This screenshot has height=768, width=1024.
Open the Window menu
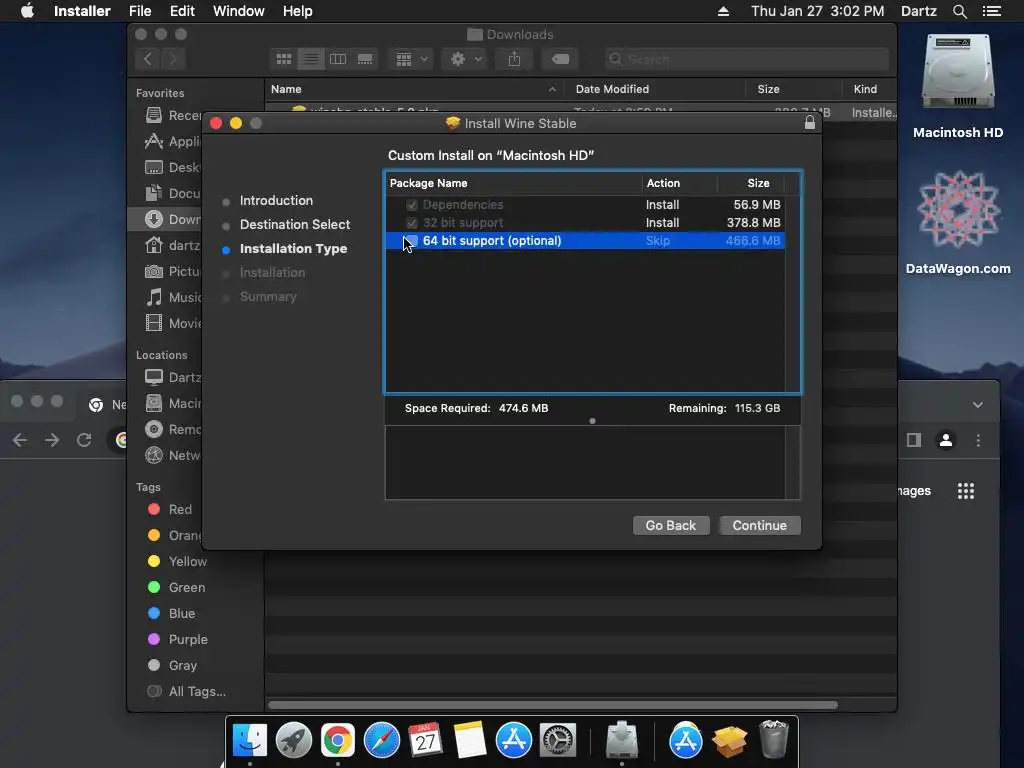(x=238, y=11)
